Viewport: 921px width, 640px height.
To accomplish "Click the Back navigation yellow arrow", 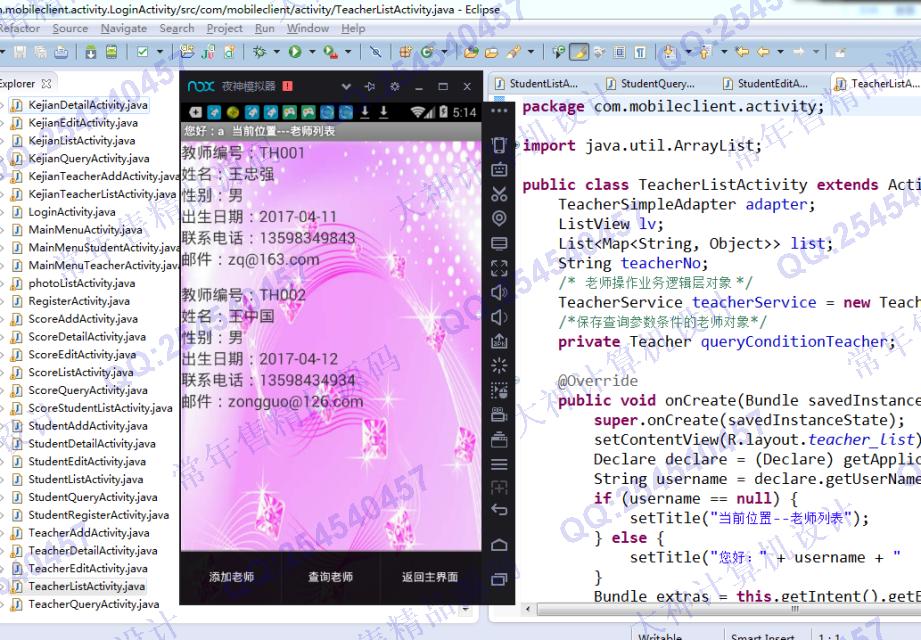I will tap(763, 52).
